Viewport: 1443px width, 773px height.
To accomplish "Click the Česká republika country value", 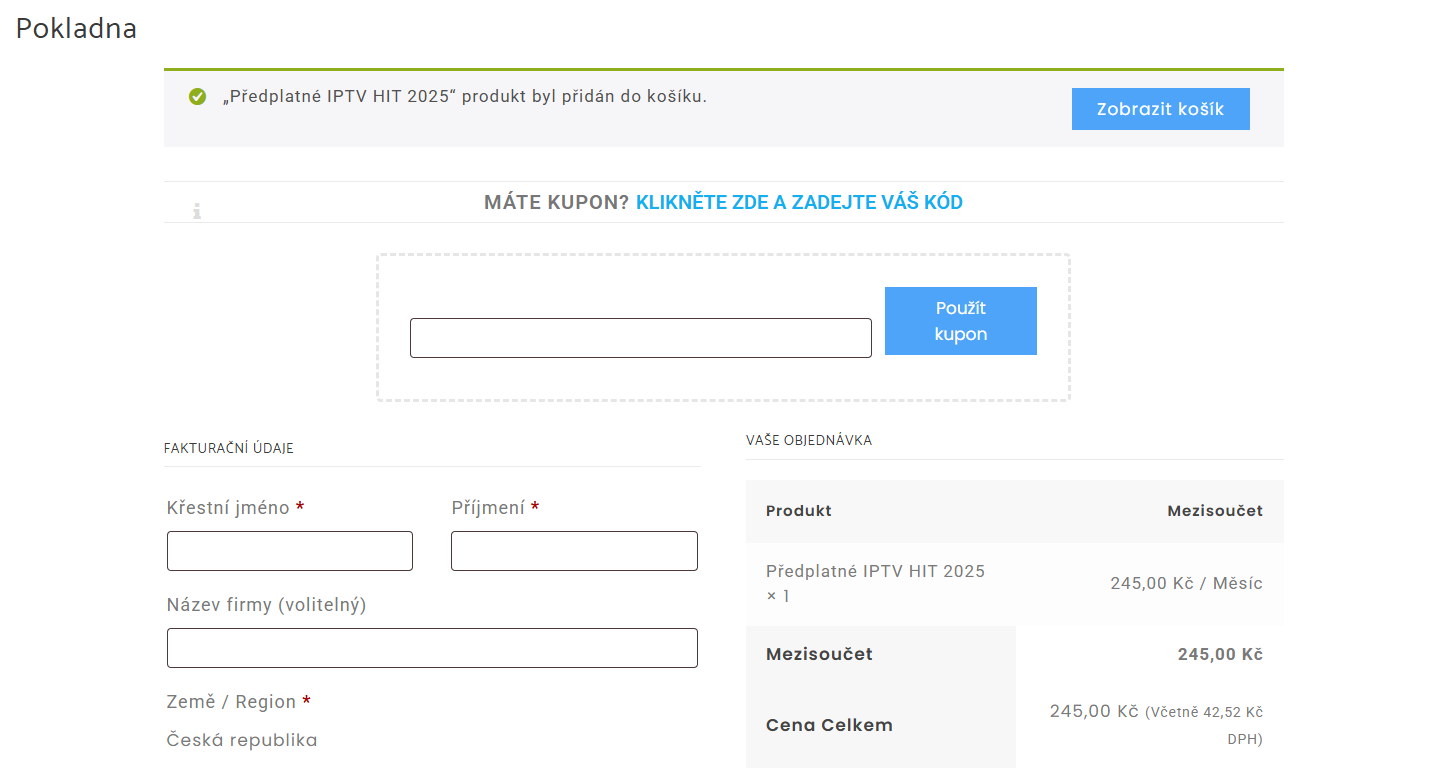I will [242, 741].
